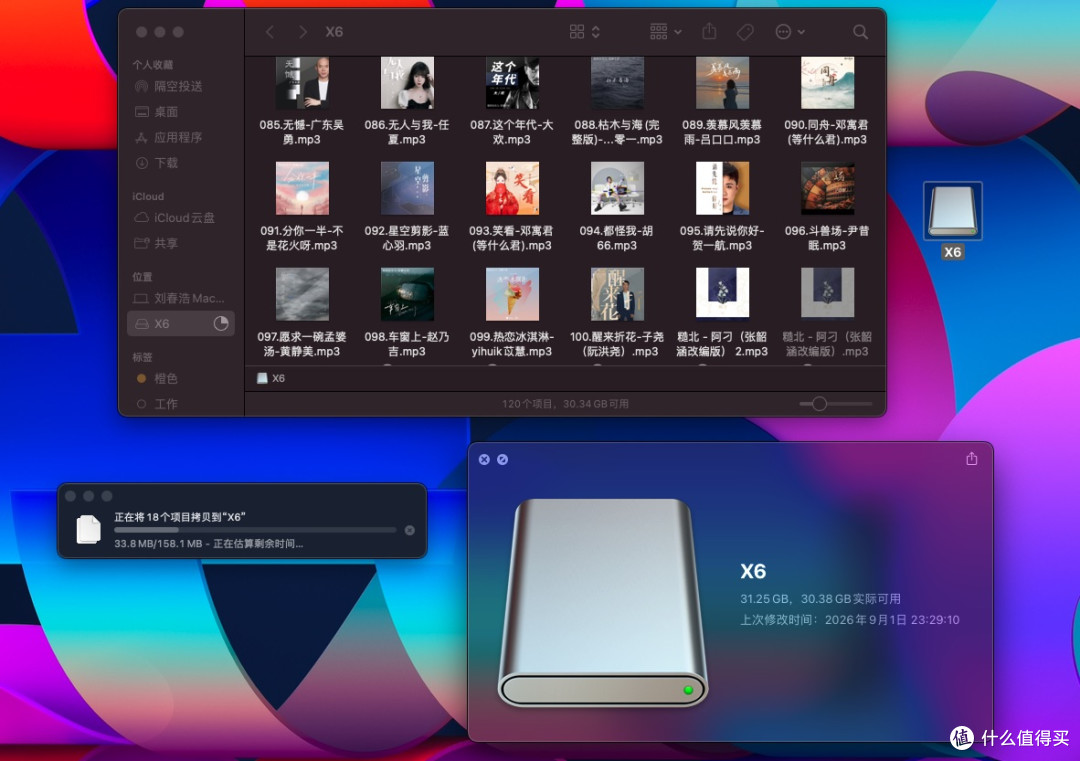Viewport: 1080px width, 761px height.
Task: Select 092.星空剪影-蓝心羽.mp3 file
Action: tap(407, 207)
